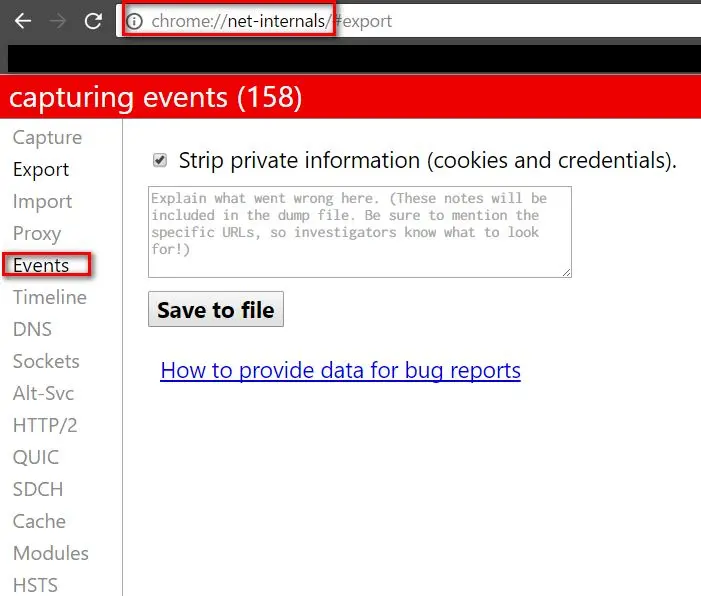Viewport: 701px width, 596px height.
Task: Show the Timeline tab
Action: tap(50, 297)
